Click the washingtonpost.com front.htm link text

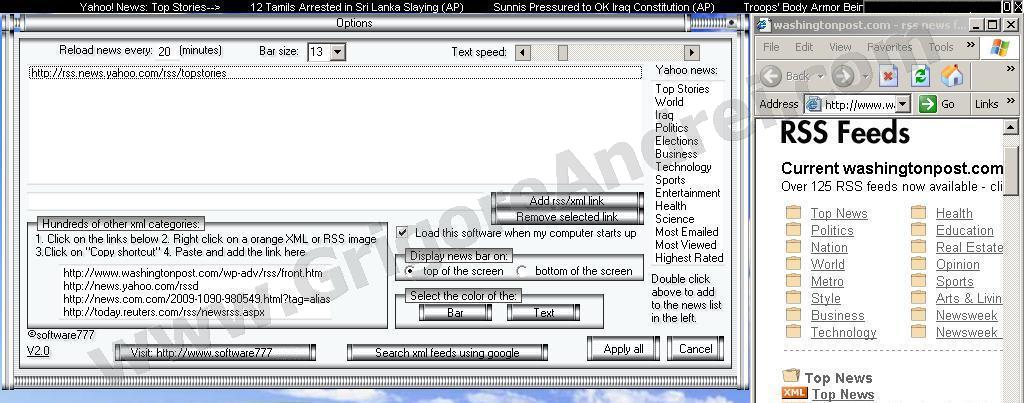(x=193, y=273)
